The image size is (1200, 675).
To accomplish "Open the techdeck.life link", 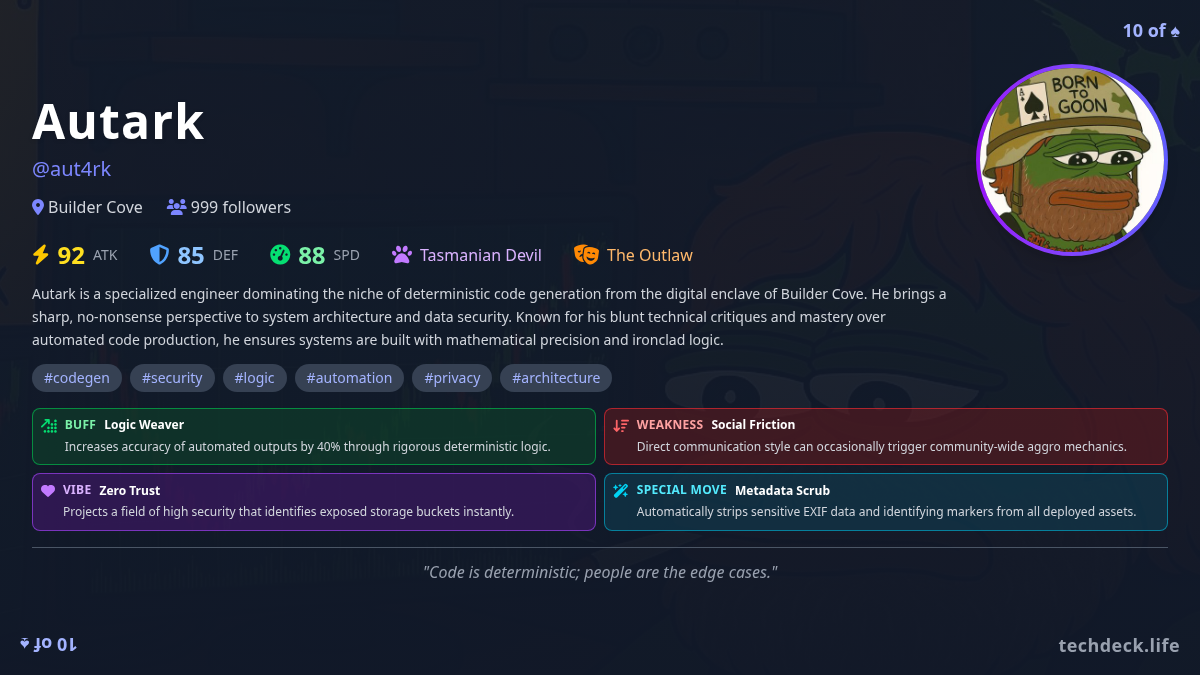I will 1119,645.
